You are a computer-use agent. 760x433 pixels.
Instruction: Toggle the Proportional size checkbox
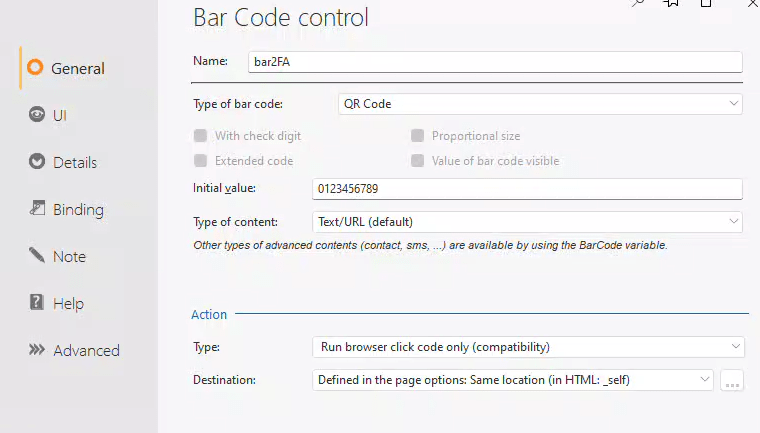[x=417, y=136]
